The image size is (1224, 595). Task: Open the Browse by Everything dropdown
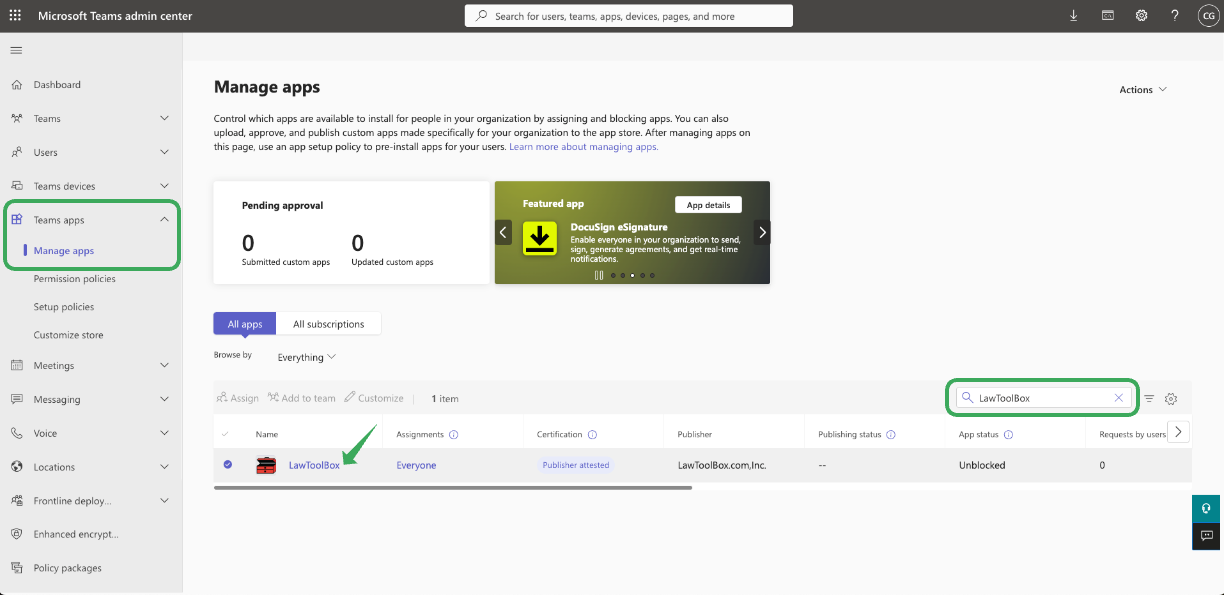pyautogui.click(x=306, y=357)
